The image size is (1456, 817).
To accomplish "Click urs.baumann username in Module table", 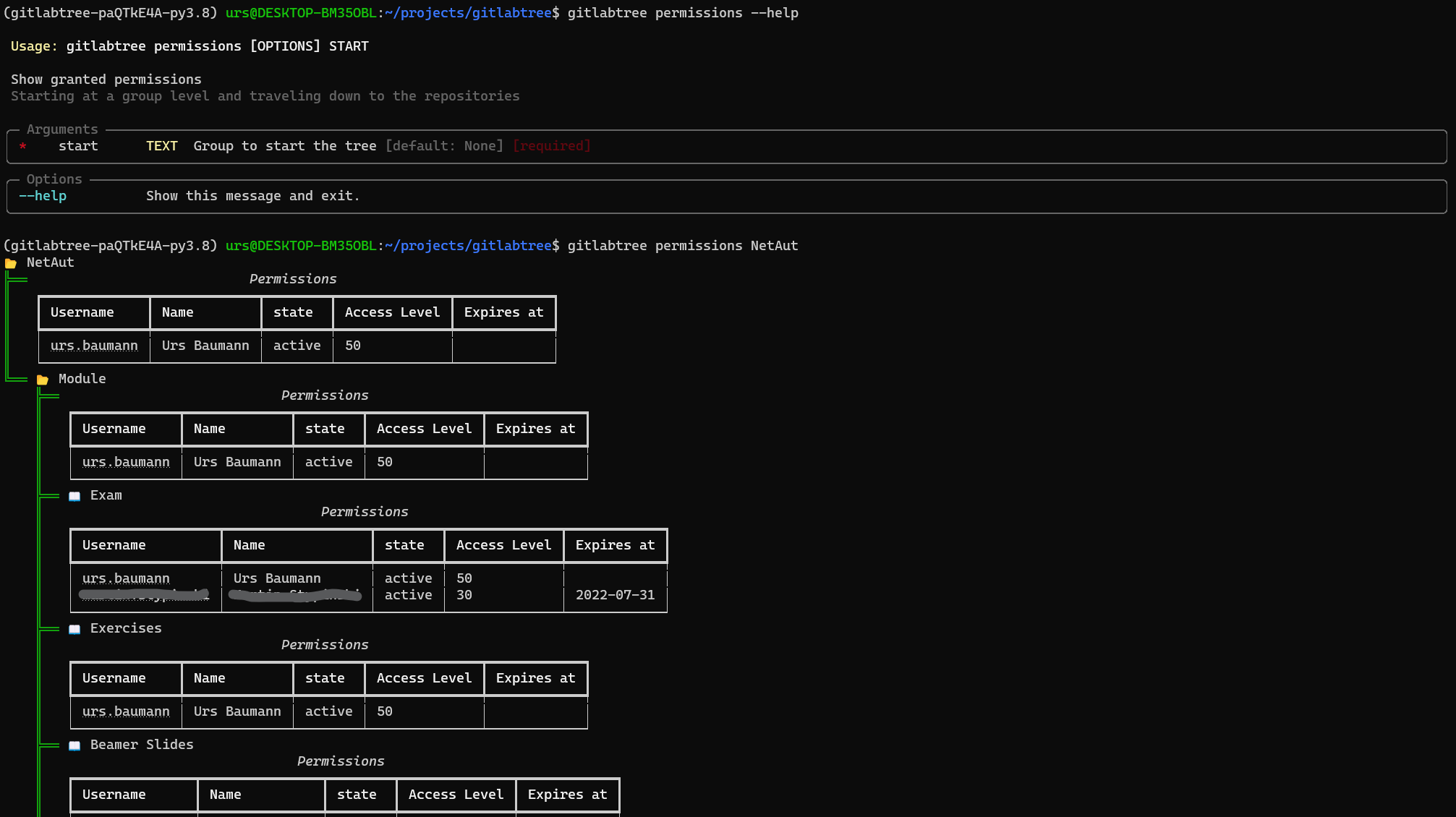I will [126, 462].
